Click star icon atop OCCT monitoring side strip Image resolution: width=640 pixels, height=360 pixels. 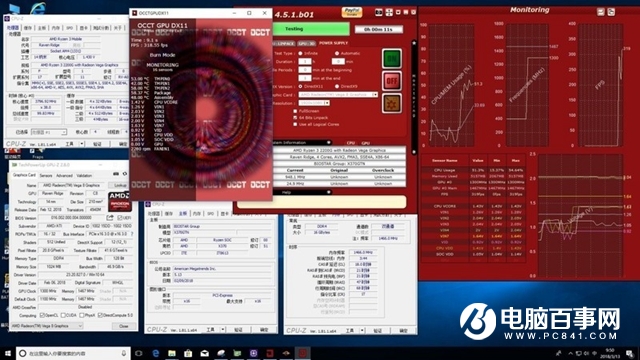coord(414,43)
